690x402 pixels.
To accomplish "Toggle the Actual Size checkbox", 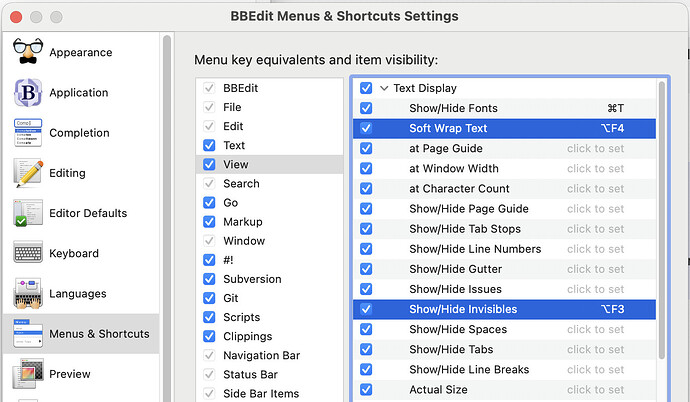I will click(366, 390).
